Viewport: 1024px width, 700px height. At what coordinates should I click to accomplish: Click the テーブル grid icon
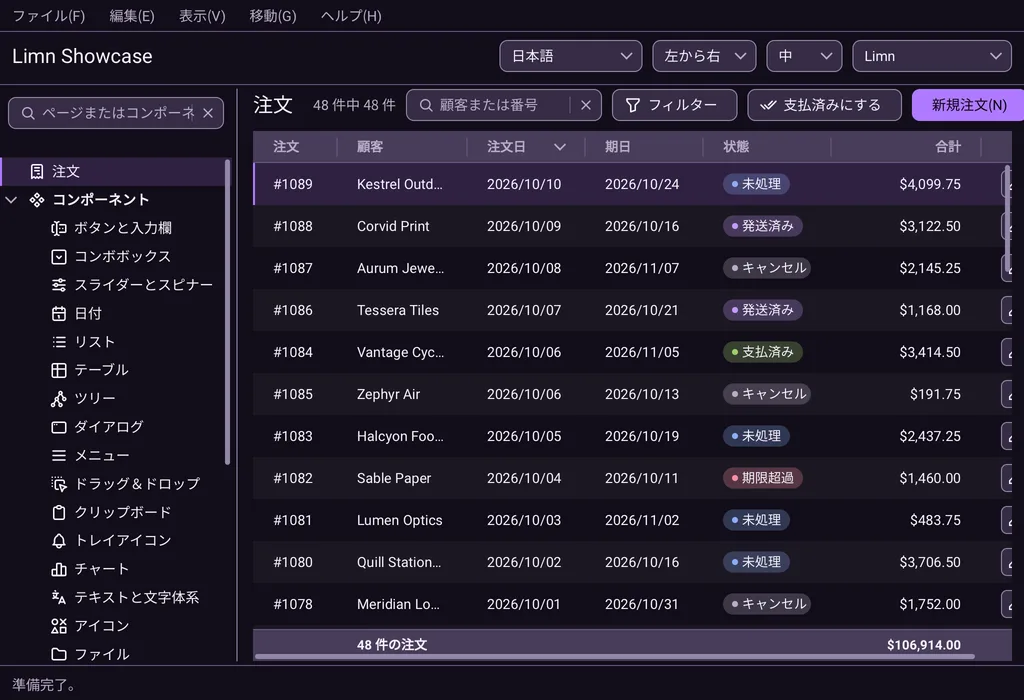(59, 370)
